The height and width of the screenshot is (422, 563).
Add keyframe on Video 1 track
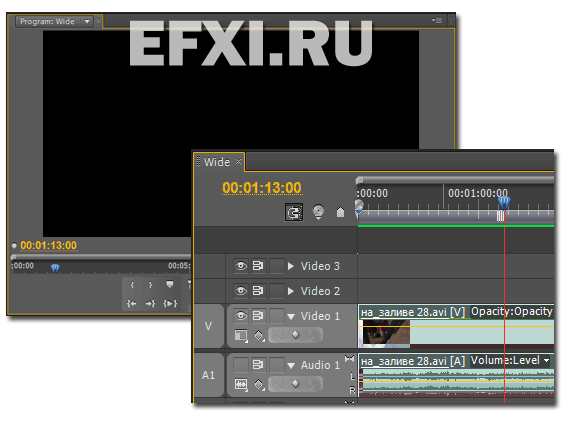click(295, 335)
